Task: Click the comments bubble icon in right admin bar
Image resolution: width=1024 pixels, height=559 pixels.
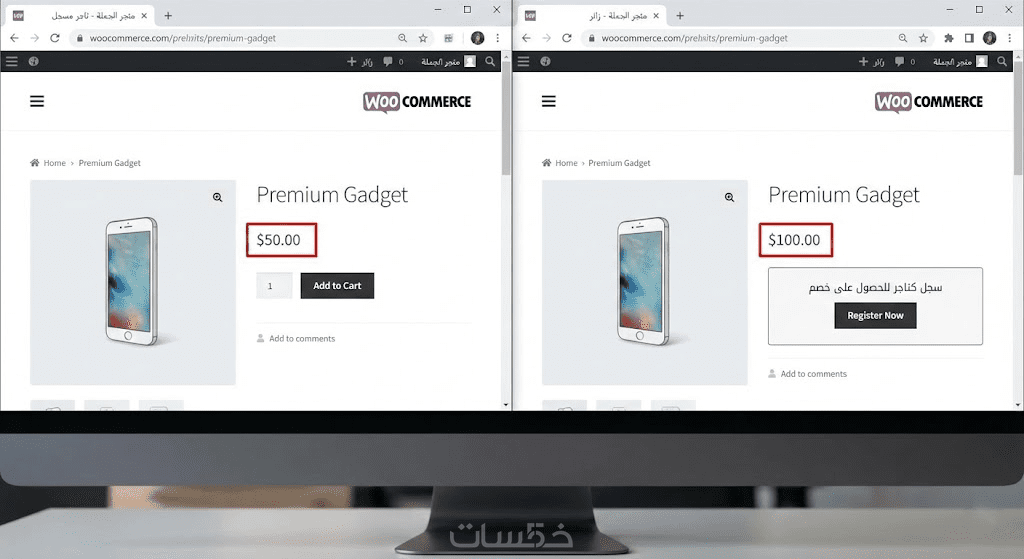Action: click(899, 61)
